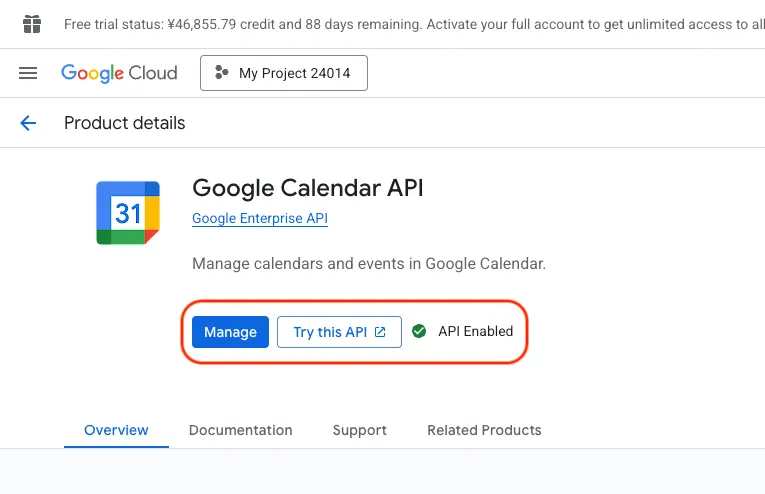Switch to the Documentation tab
This screenshot has height=494, width=765.
(241, 430)
